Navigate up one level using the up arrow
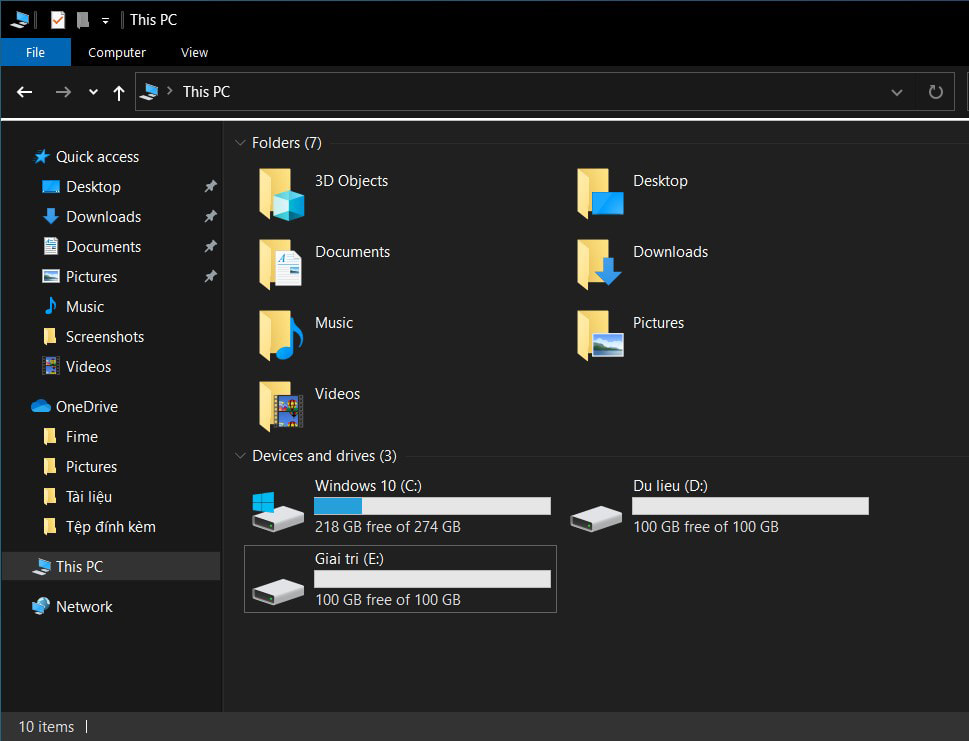Screen dimensions: 969x741 [x=118, y=91]
